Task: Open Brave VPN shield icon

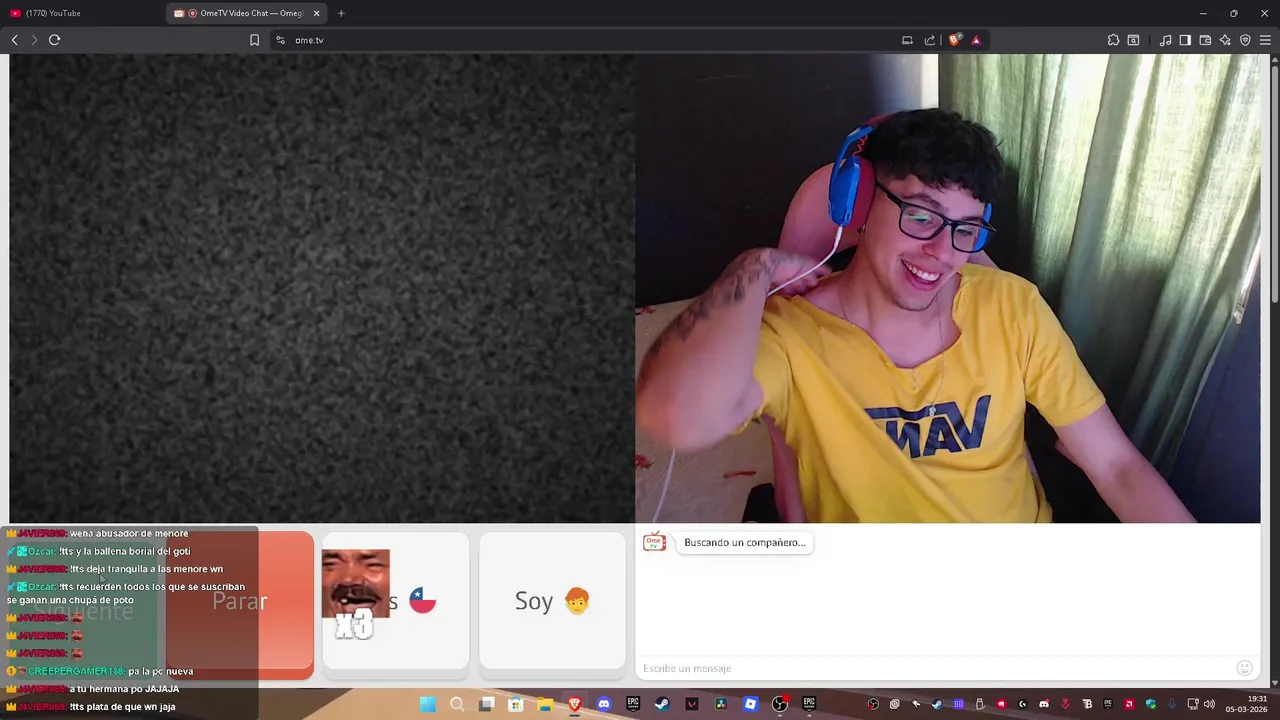Action: 1245,40
